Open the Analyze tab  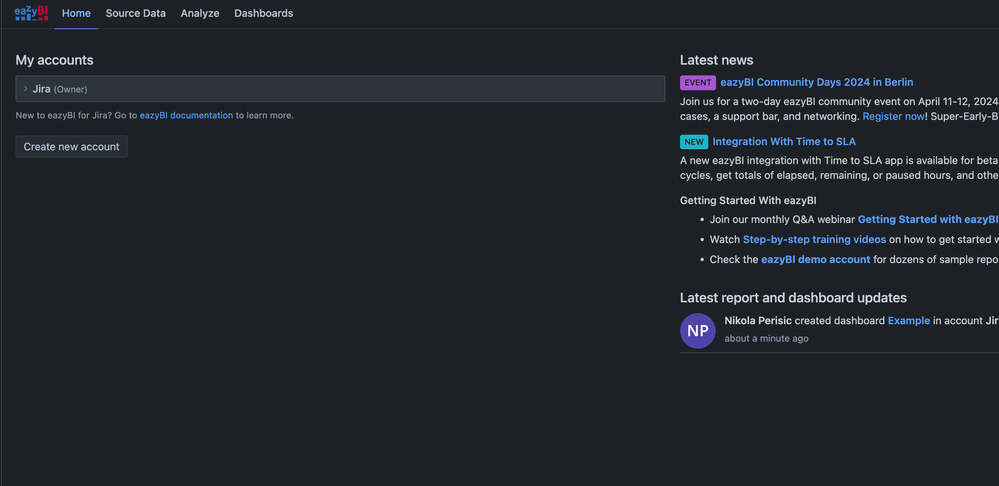tap(200, 13)
